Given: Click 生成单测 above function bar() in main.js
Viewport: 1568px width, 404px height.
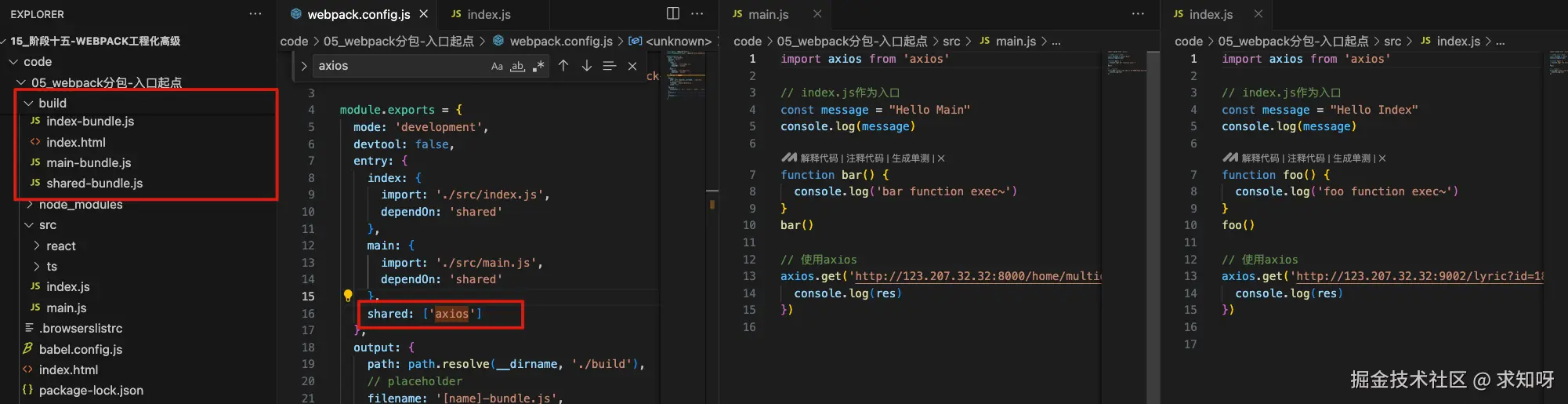Looking at the screenshot, I should [910, 158].
